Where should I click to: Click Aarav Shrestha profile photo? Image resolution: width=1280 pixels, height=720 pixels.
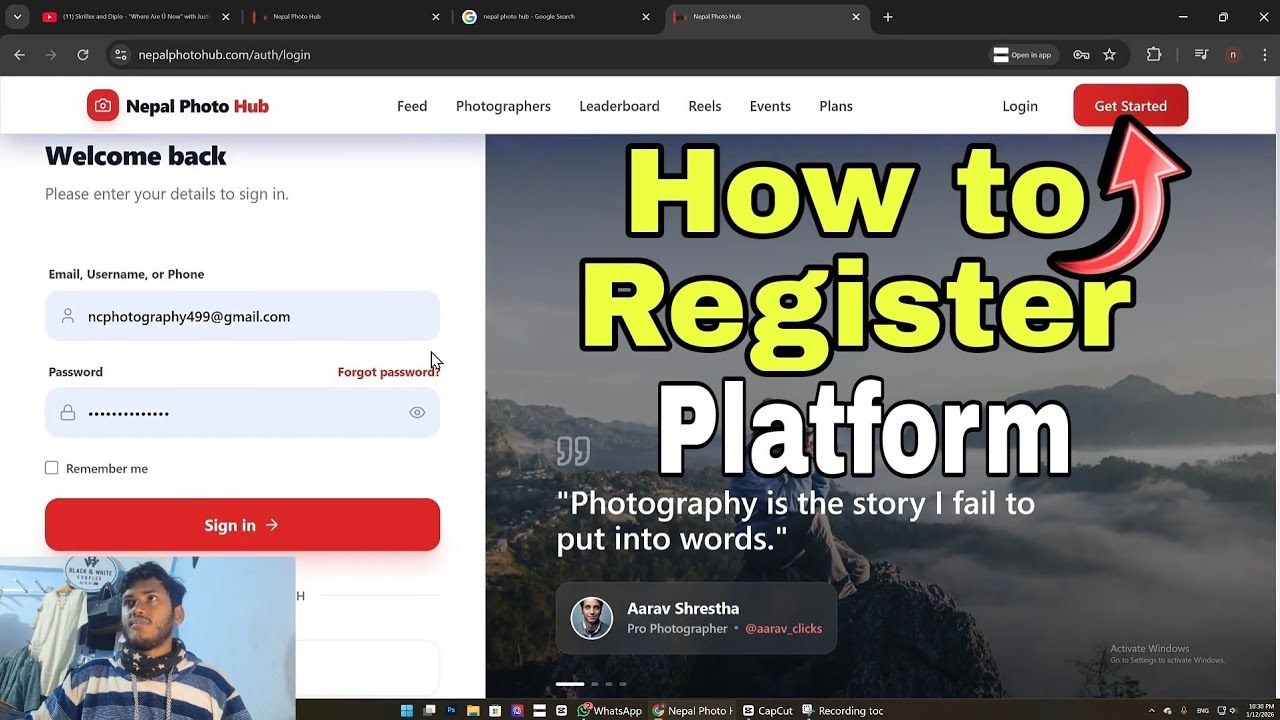click(x=591, y=619)
